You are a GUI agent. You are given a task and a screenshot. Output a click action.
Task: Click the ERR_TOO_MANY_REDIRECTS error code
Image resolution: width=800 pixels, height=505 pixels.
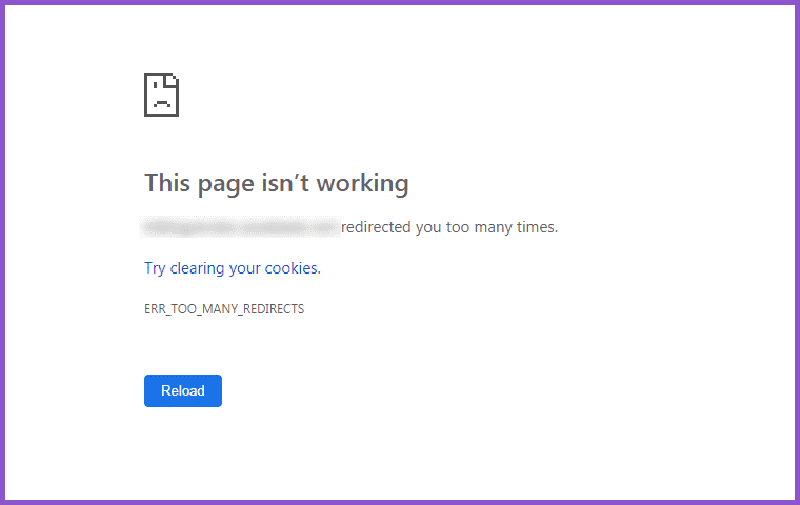pos(224,309)
